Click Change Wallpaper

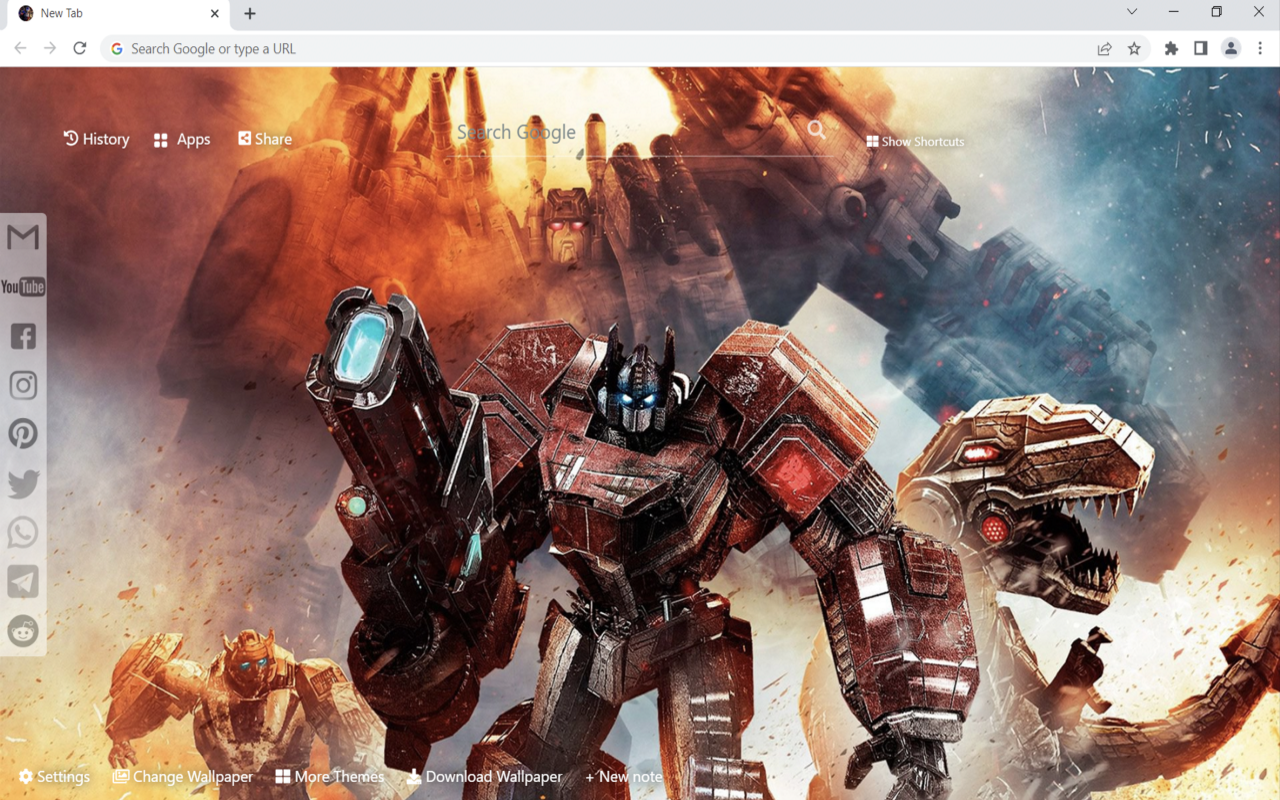(x=182, y=776)
